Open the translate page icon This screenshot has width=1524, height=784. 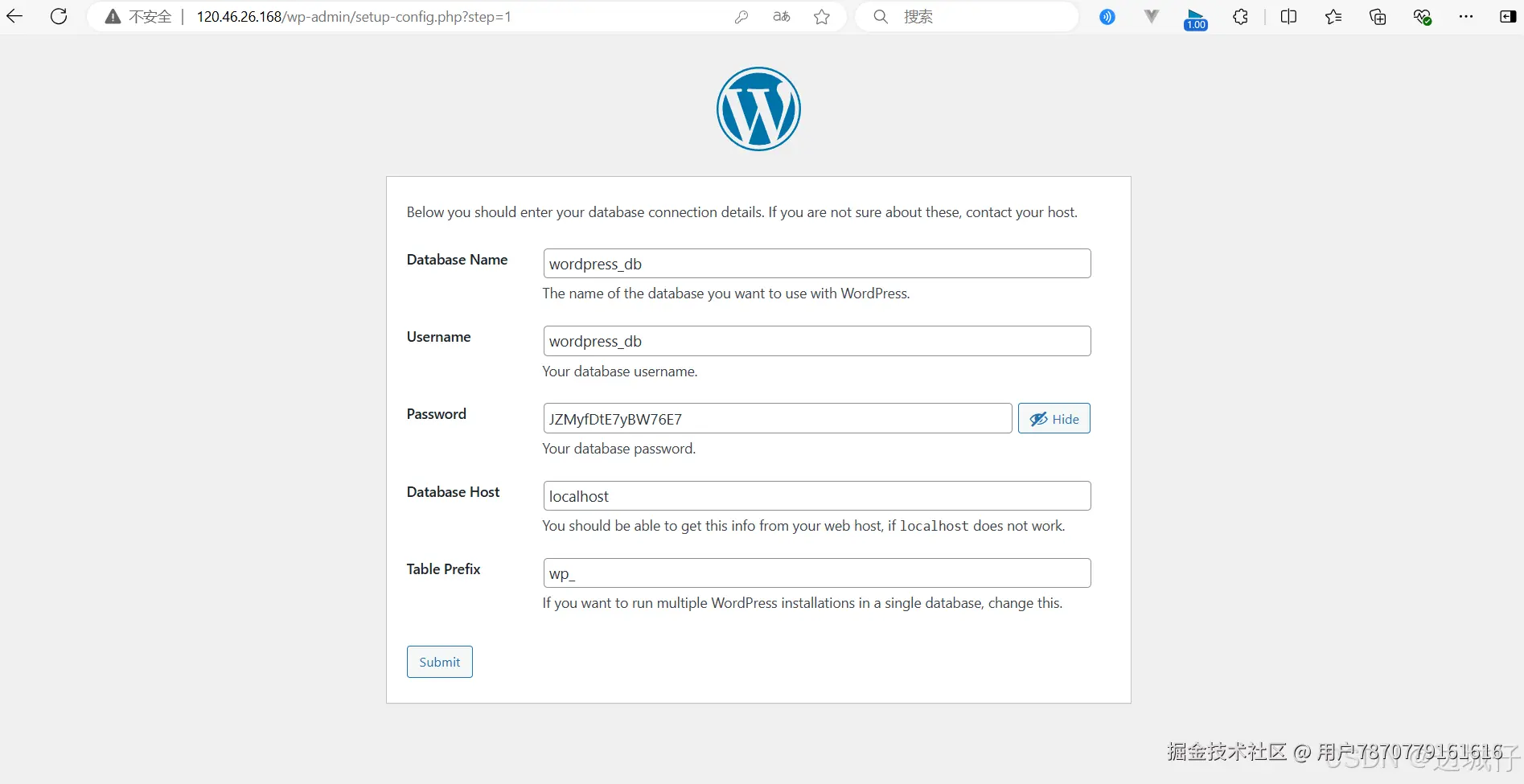pos(782,17)
